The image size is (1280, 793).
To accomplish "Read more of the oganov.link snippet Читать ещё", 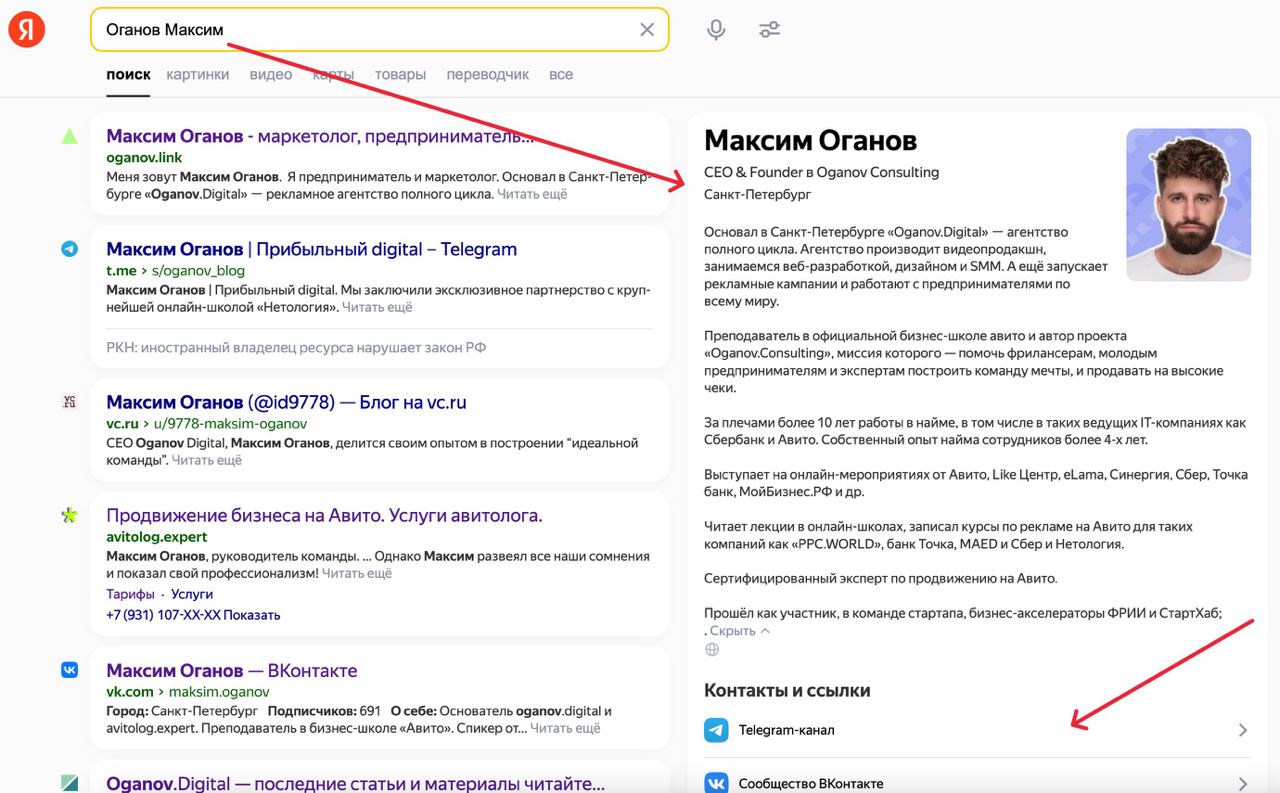I will [x=532, y=194].
